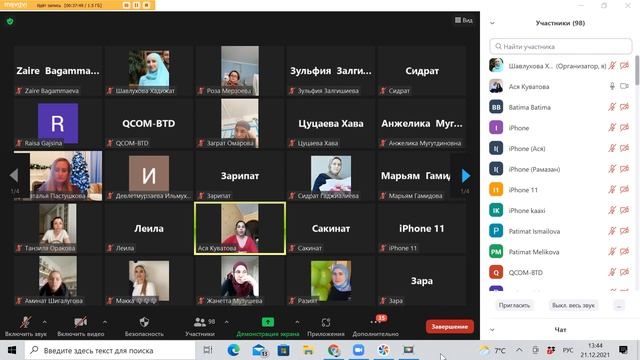Unmute Batima Batima microphone icon

coord(612,107)
